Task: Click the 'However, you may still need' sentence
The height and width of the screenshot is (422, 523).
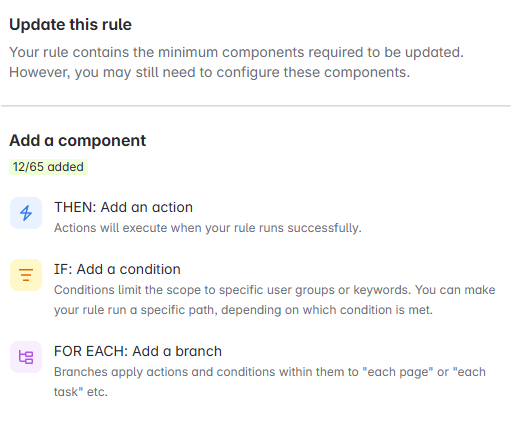Action: tap(209, 72)
